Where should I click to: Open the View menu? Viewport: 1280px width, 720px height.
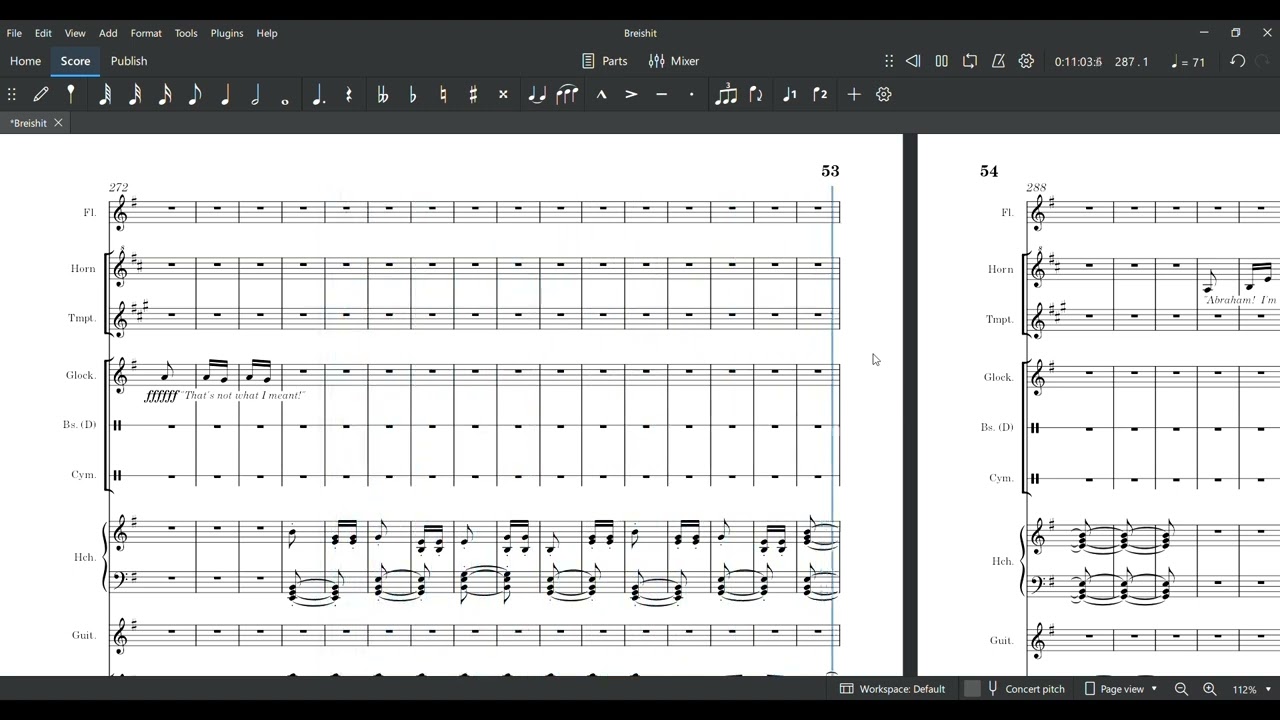75,33
